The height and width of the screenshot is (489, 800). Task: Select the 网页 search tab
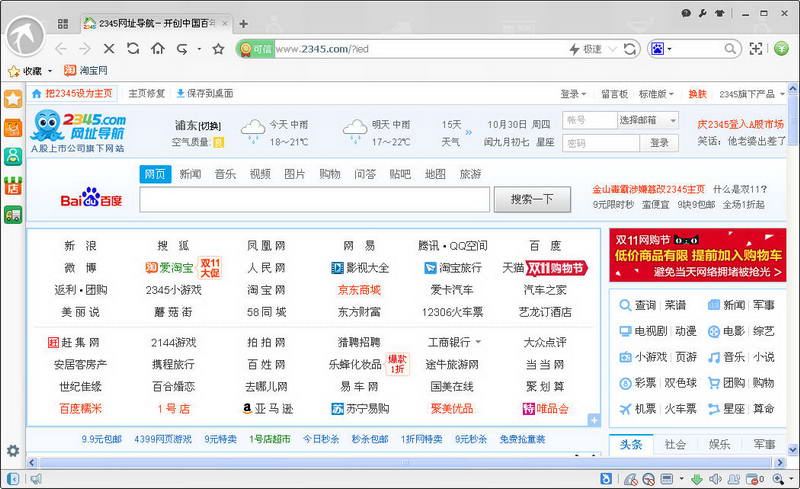155,174
